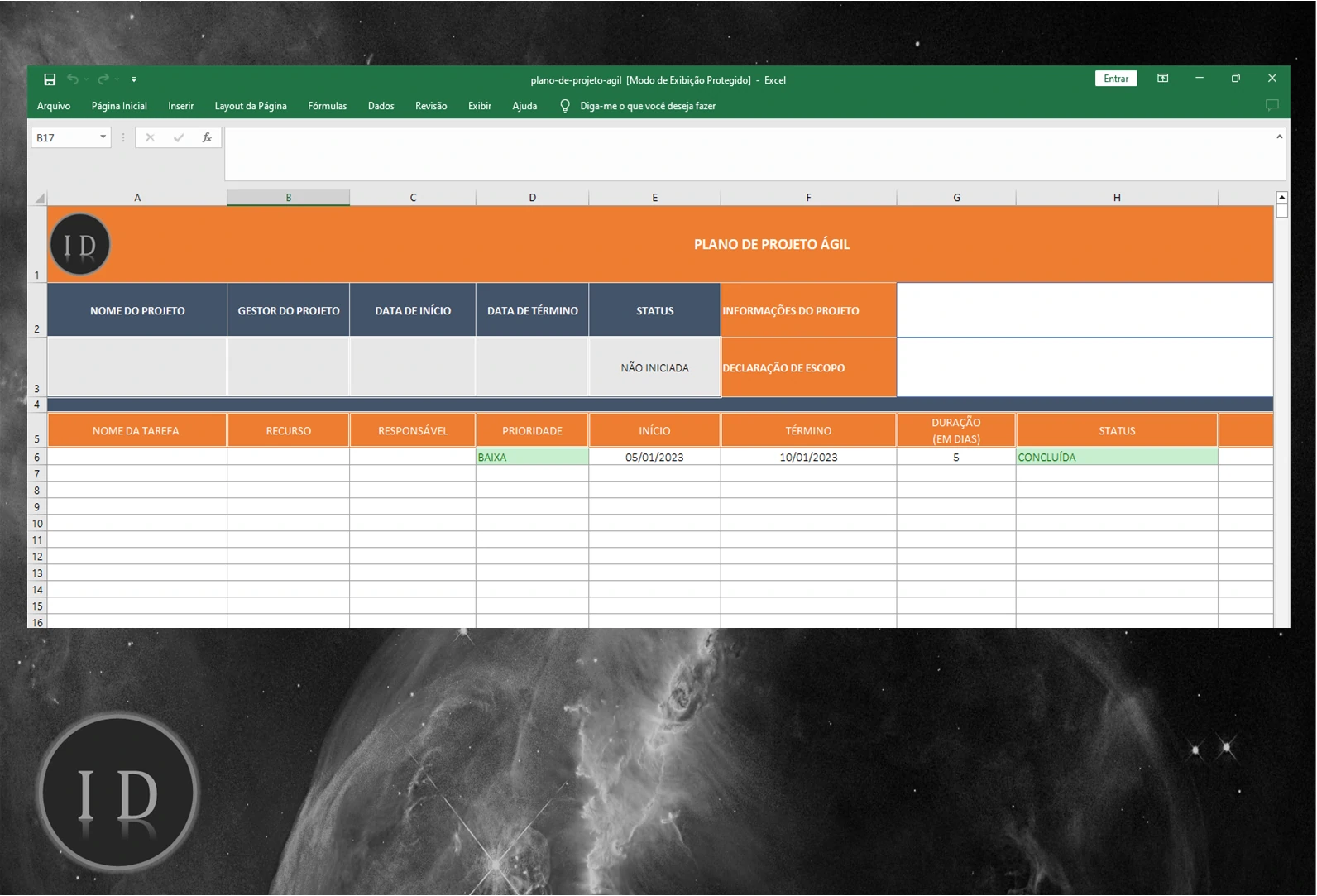This screenshot has height=896, width=1317.
Task: Click the lightbulb Tell Me search box
Action: tap(647, 106)
